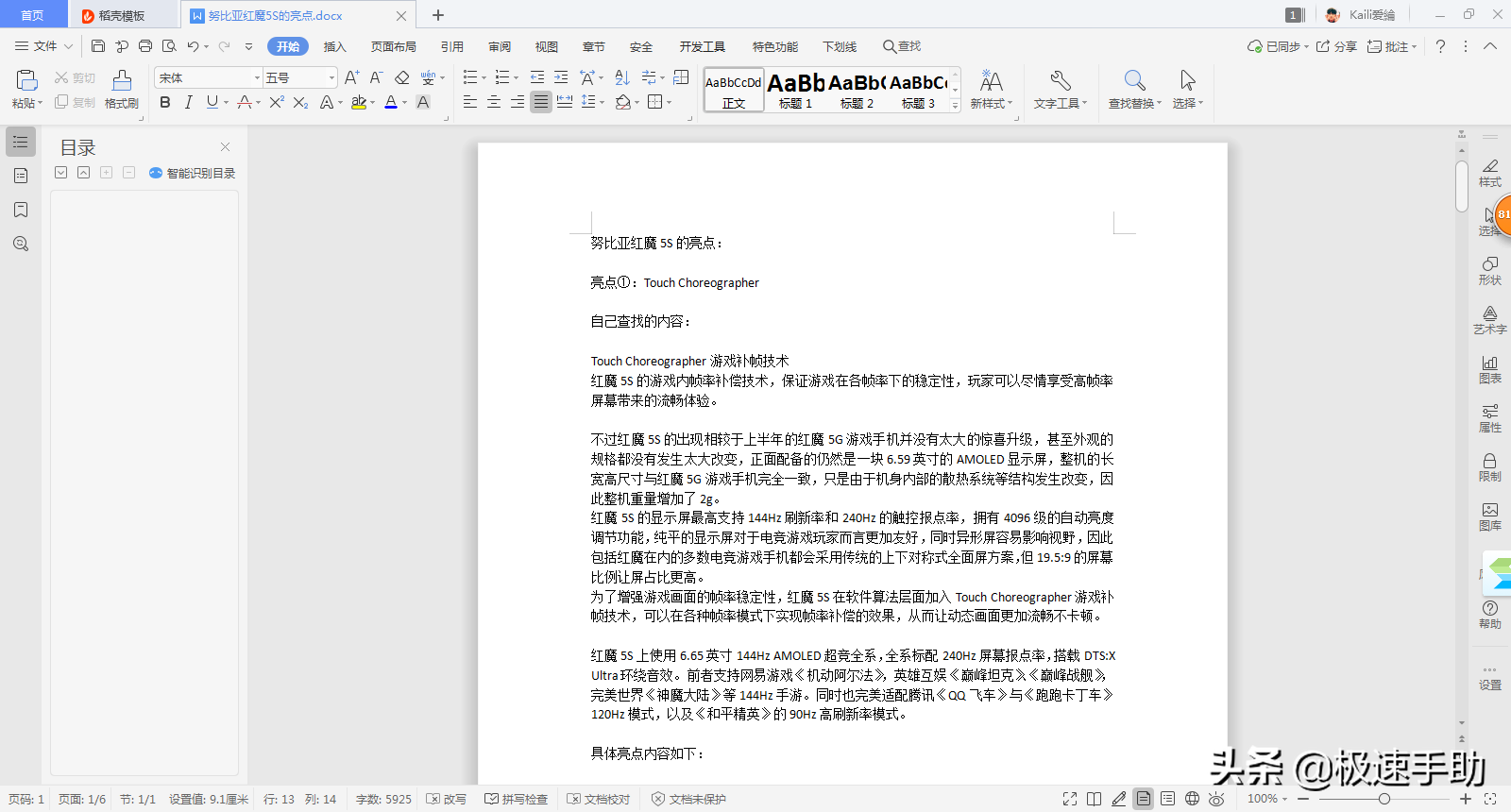Decrease the paragraph indent
Viewport: 1511px width, 812px height.
click(x=537, y=77)
